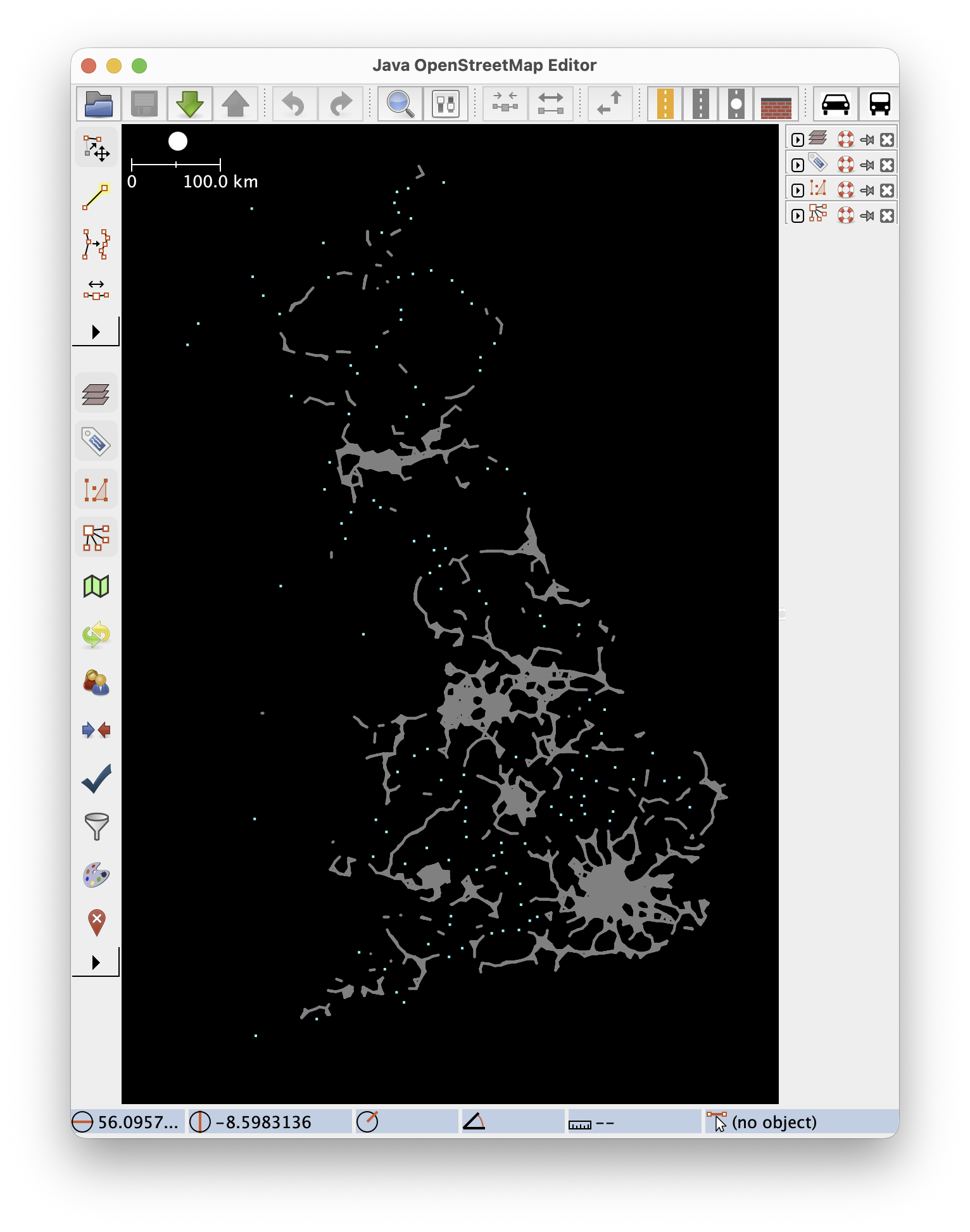Image resolution: width=970 pixels, height=1232 pixels.
Task: Click the bus preset icon
Action: 880,104
